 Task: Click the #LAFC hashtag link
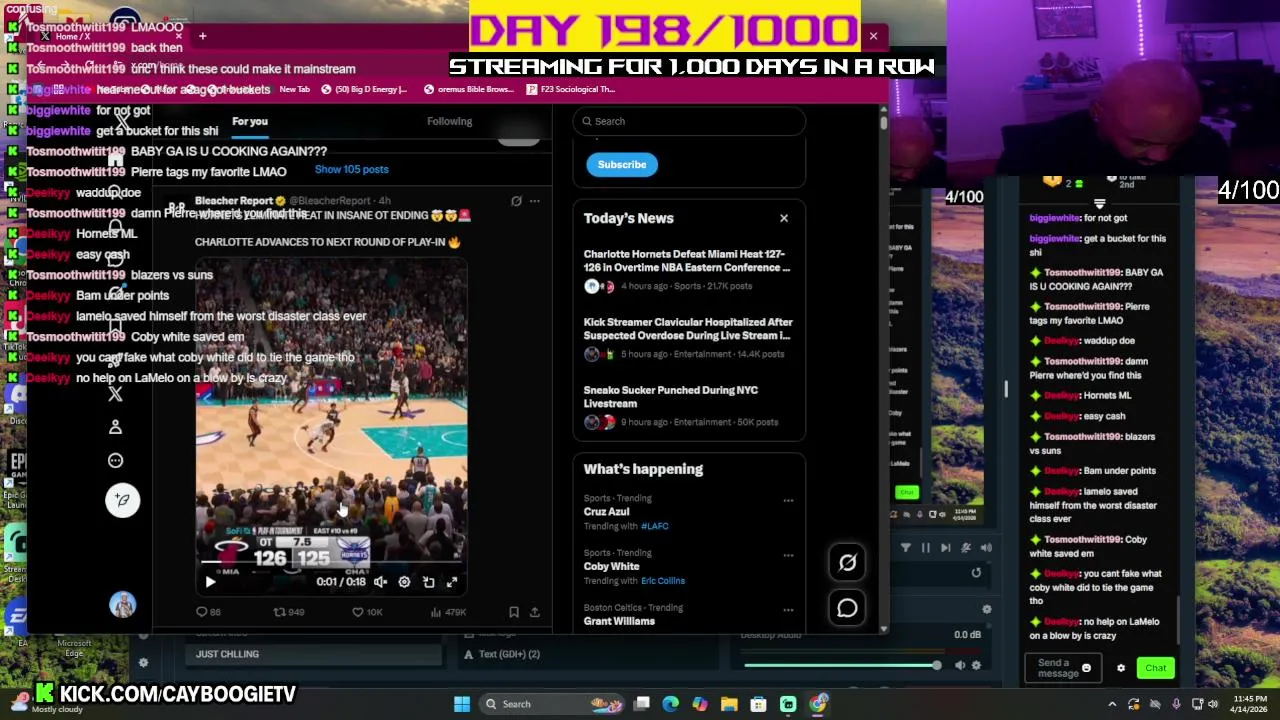point(655,526)
